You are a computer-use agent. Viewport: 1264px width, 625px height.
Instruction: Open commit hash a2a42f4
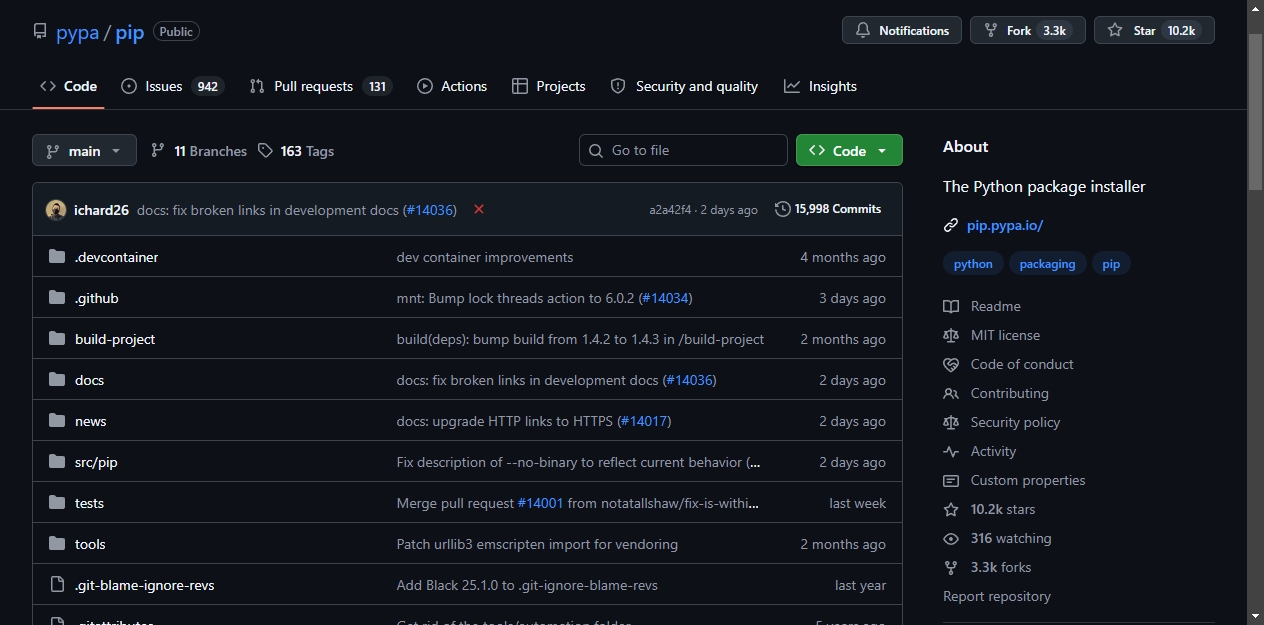tap(670, 210)
